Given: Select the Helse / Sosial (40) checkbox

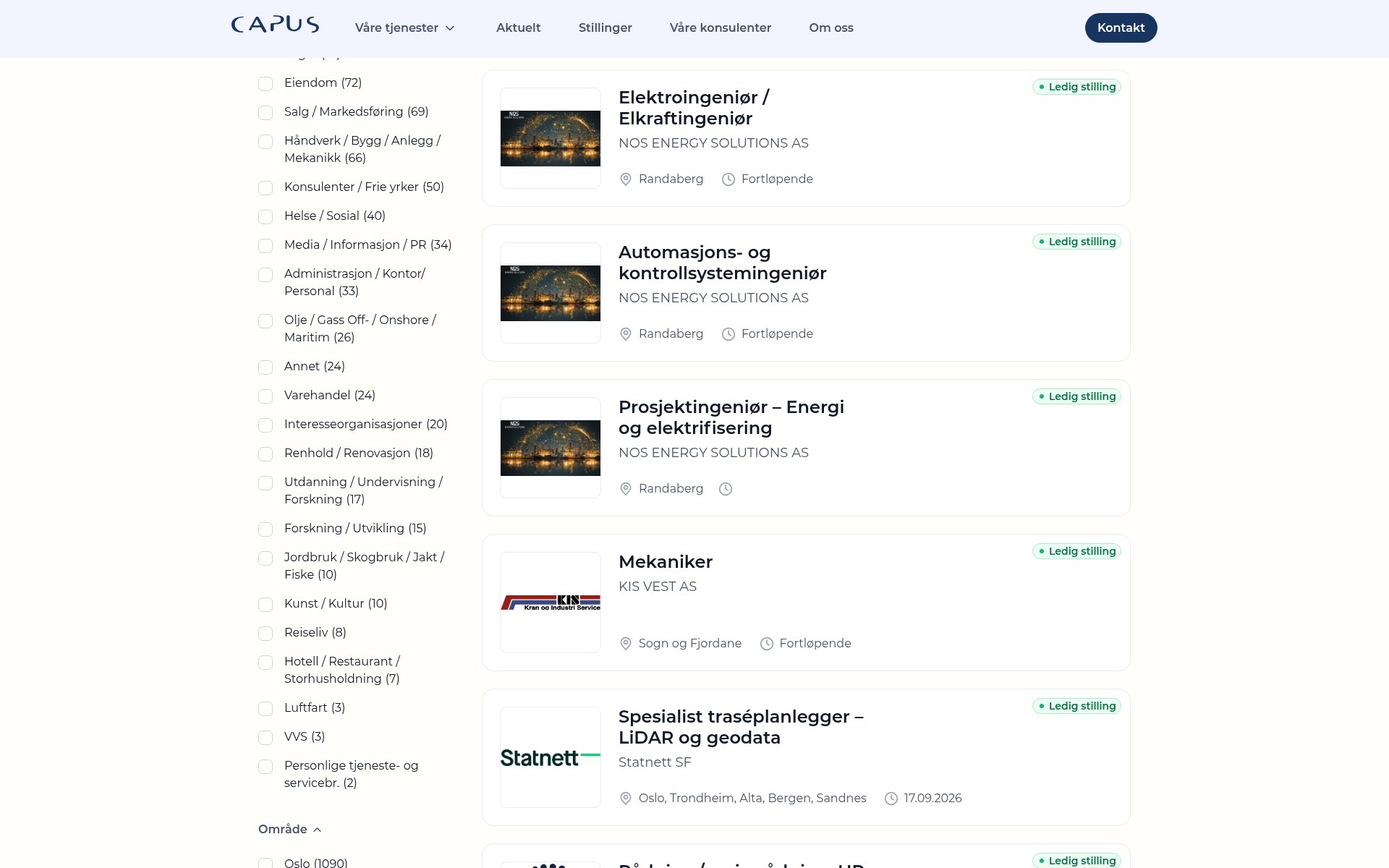Looking at the screenshot, I should point(266,217).
